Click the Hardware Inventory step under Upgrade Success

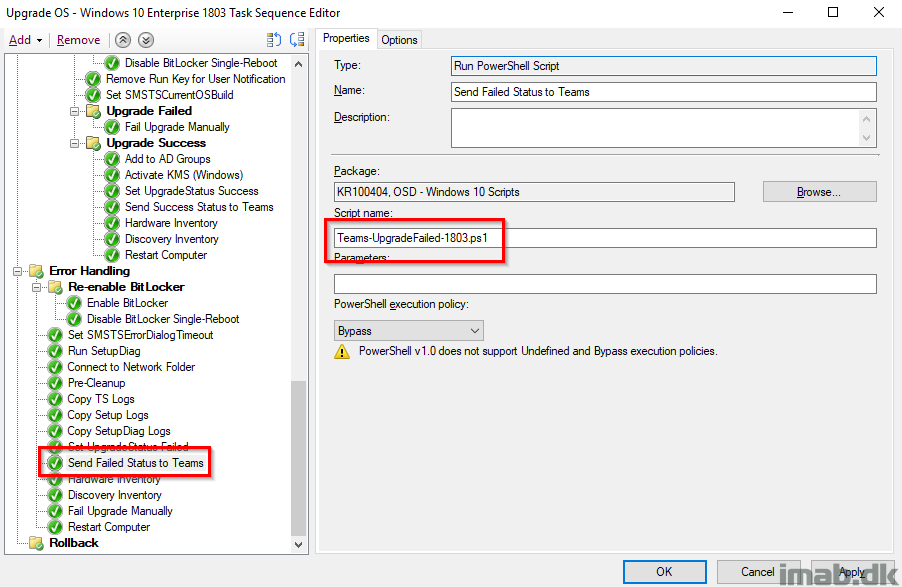pyautogui.click(x=171, y=223)
